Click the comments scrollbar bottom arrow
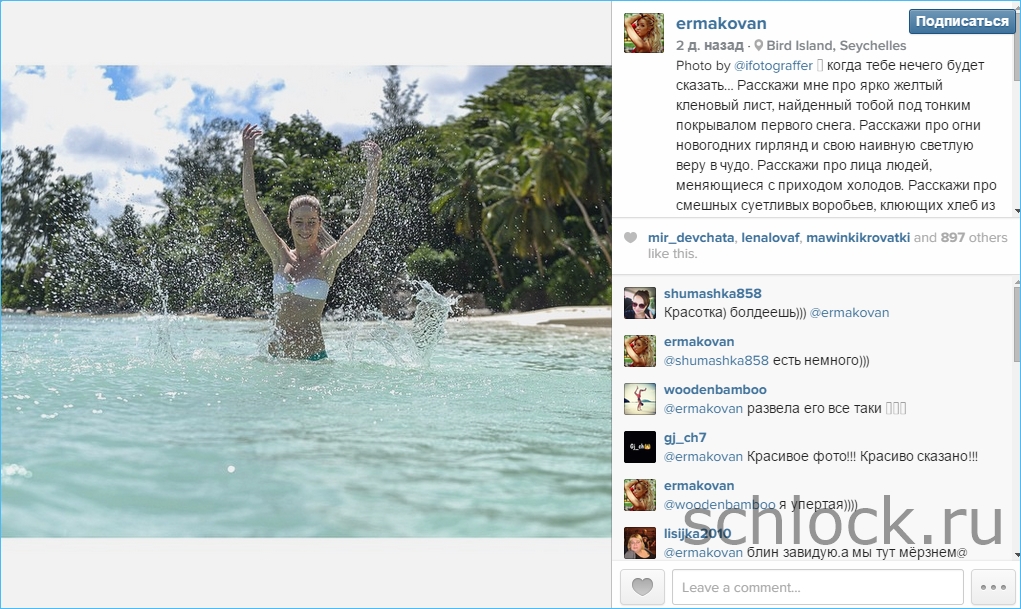The height and width of the screenshot is (609, 1021). pos(1017,555)
